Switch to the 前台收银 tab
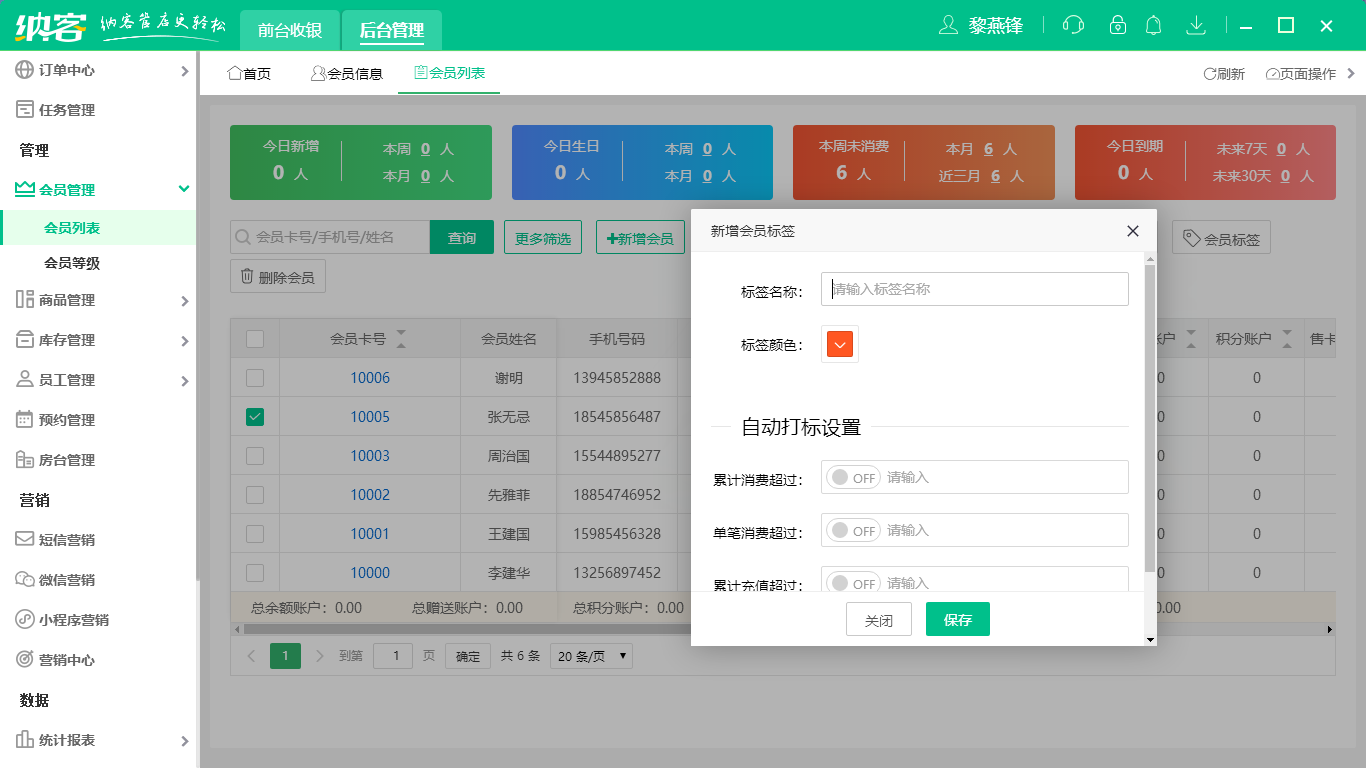 click(x=289, y=30)
